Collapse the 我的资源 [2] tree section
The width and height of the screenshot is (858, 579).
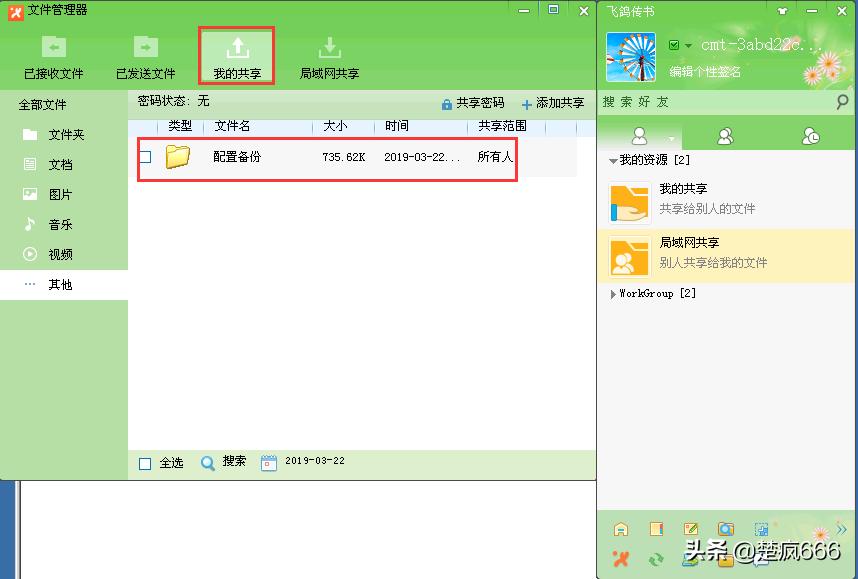pos(612,159)
